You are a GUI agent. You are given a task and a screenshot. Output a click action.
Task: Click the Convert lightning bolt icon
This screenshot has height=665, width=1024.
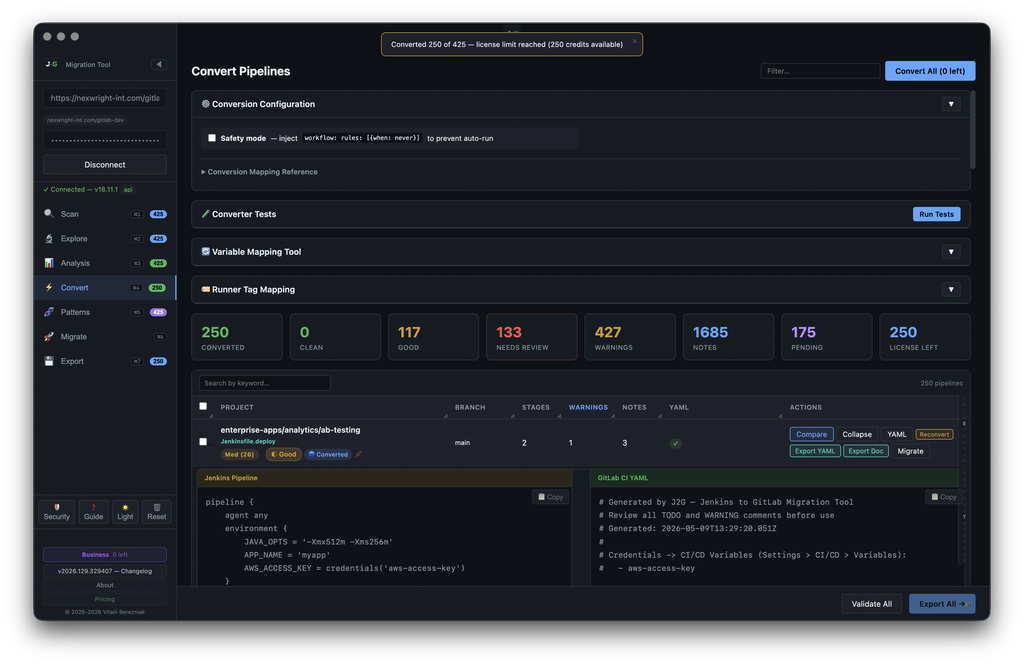coord(49,287)
